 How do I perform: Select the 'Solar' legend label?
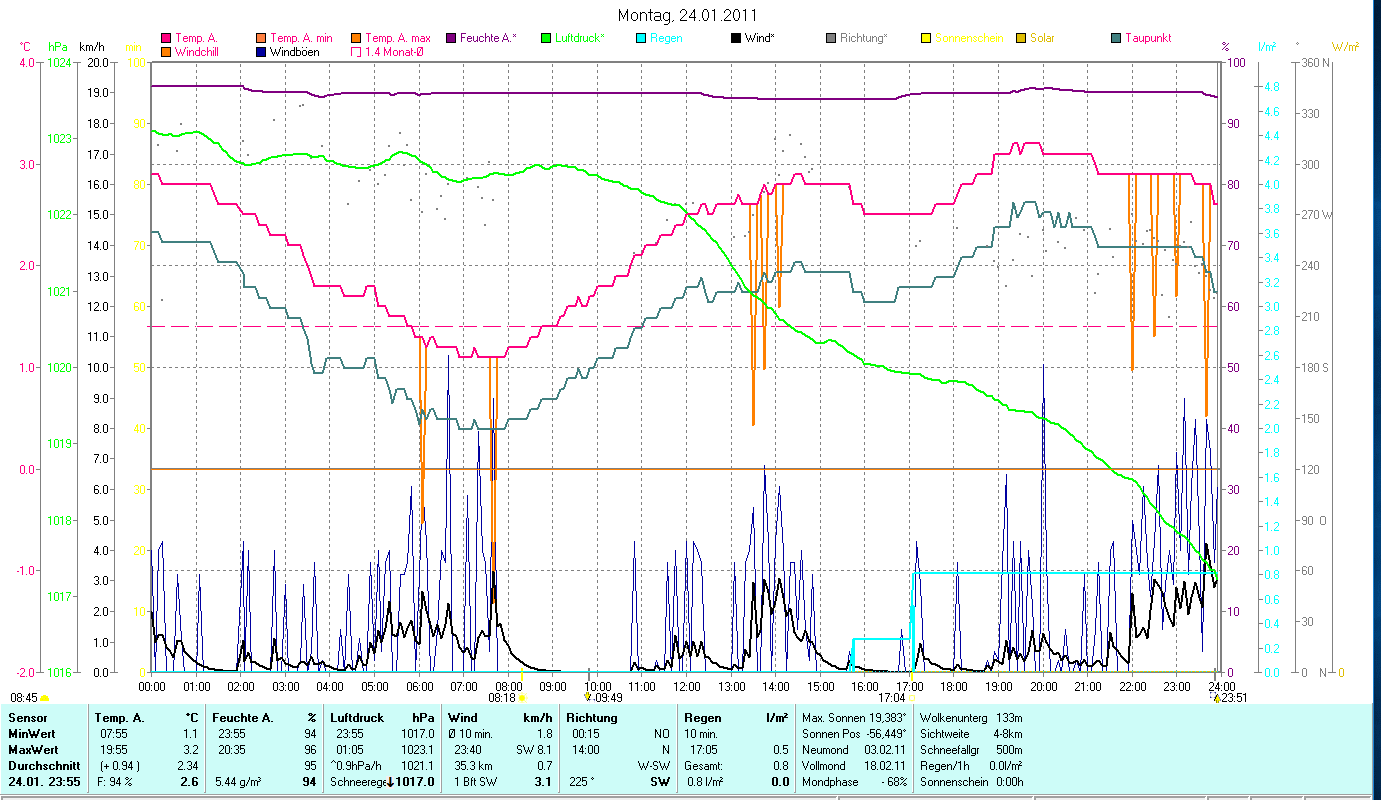tap(1042, 38)
